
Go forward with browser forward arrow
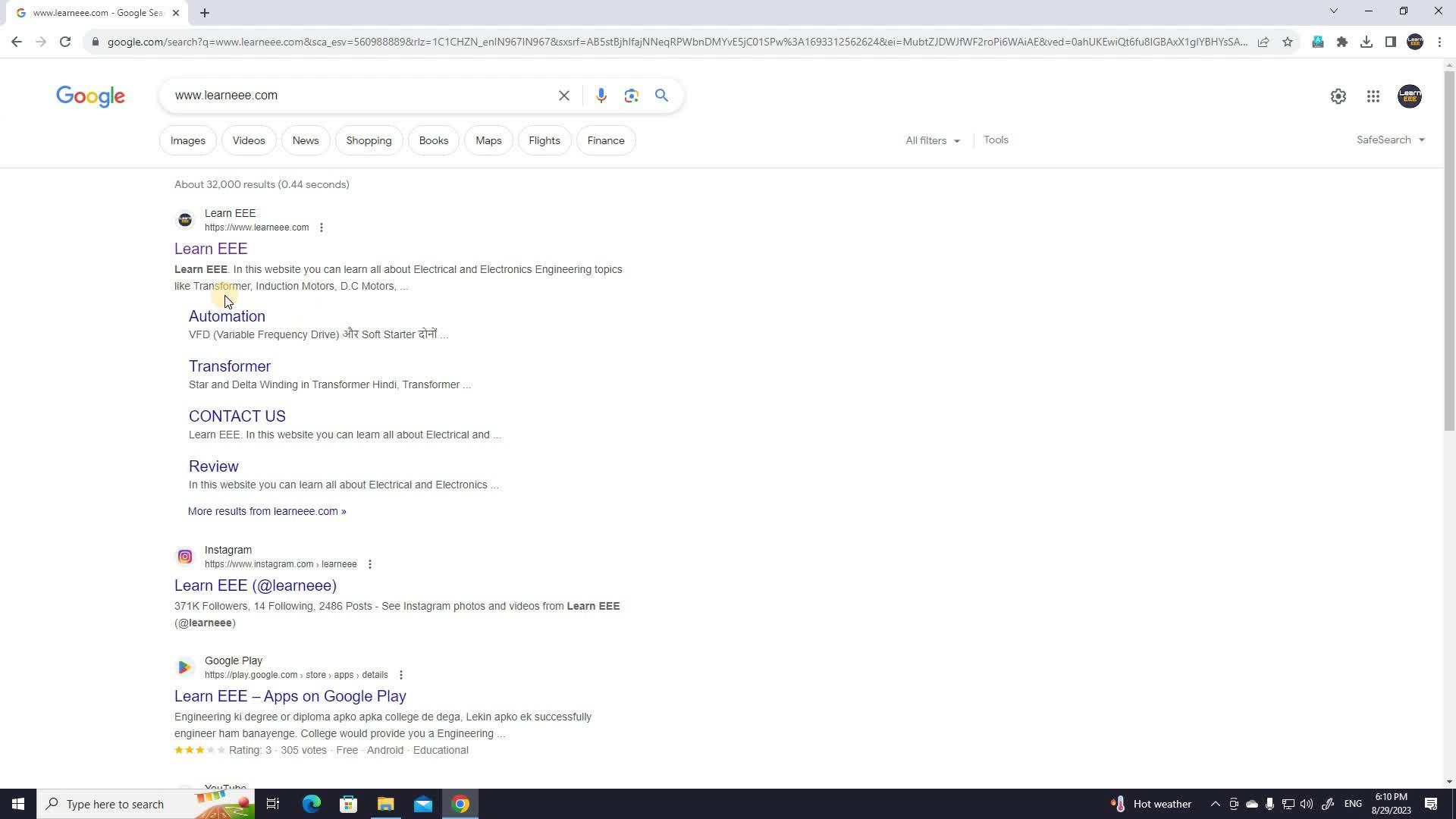[x=41, y=42]
